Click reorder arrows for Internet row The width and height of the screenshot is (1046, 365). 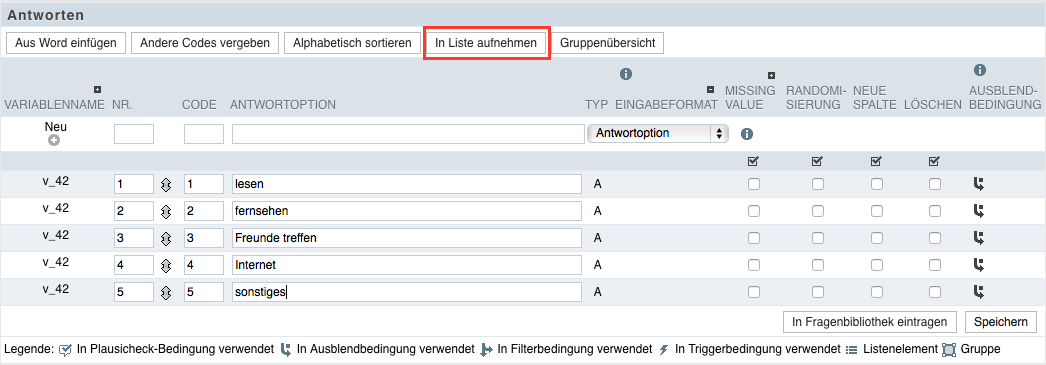pos(166,265)
